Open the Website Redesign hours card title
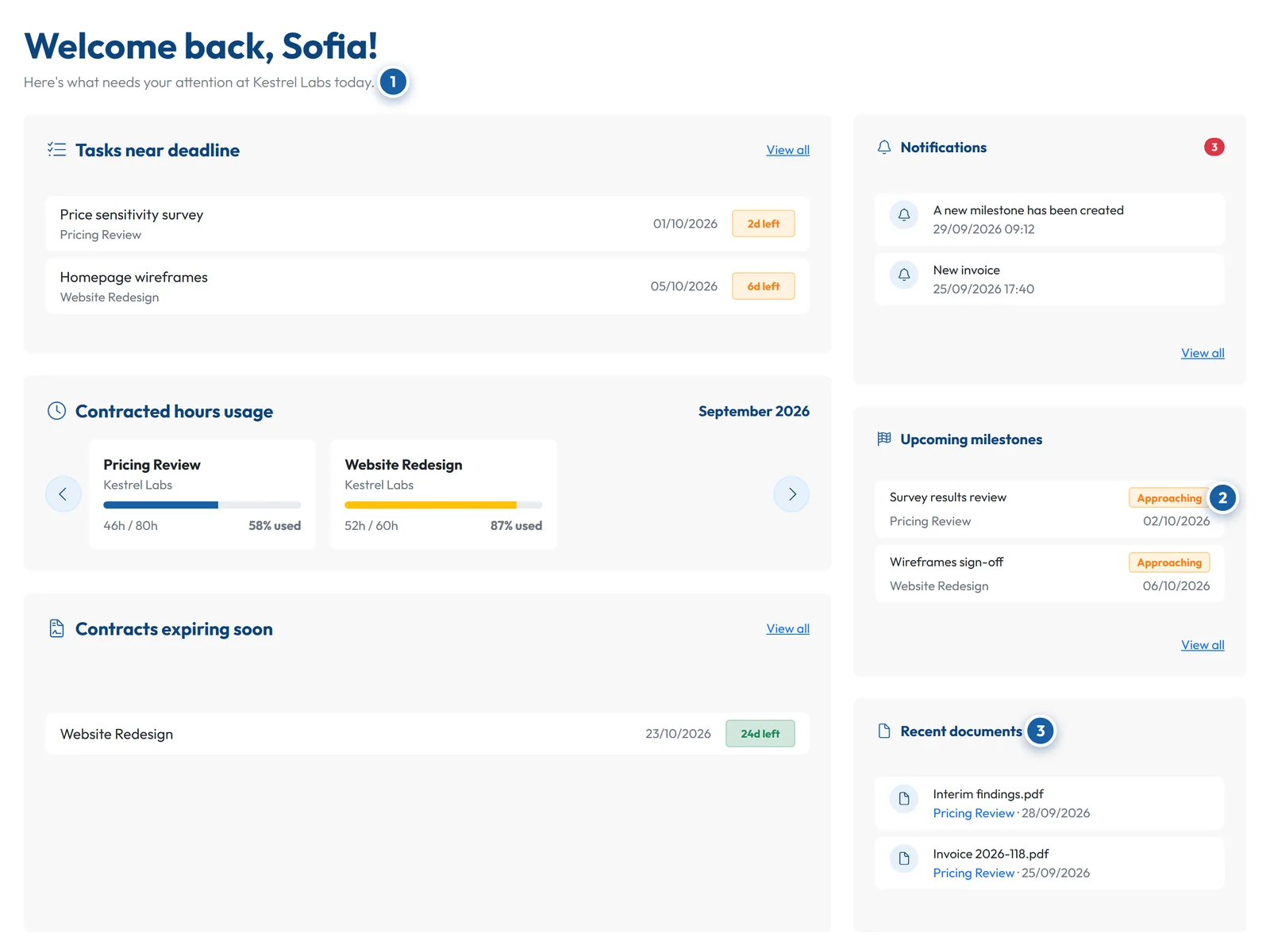This screenshot has width=1270, height=952. coord(403,465)
